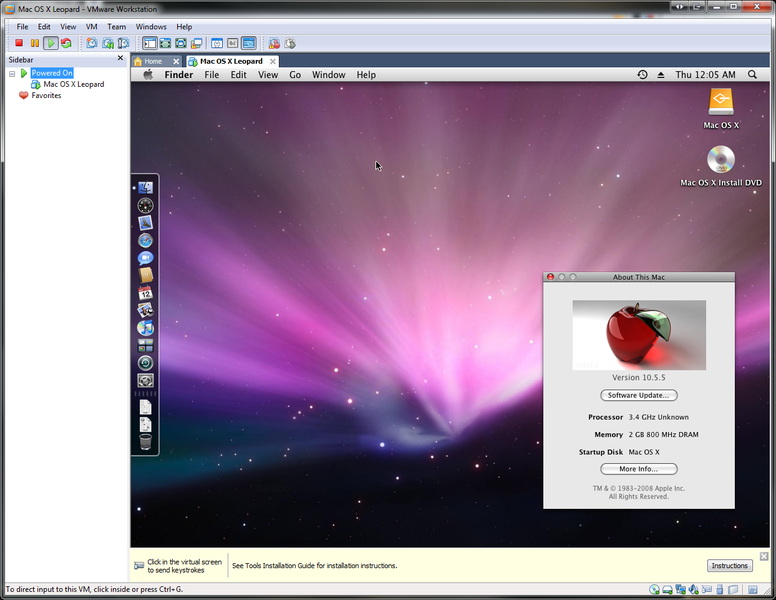Open the Windows menu in VMware
Screen dimensions: 776x600
tap(151, 27)
